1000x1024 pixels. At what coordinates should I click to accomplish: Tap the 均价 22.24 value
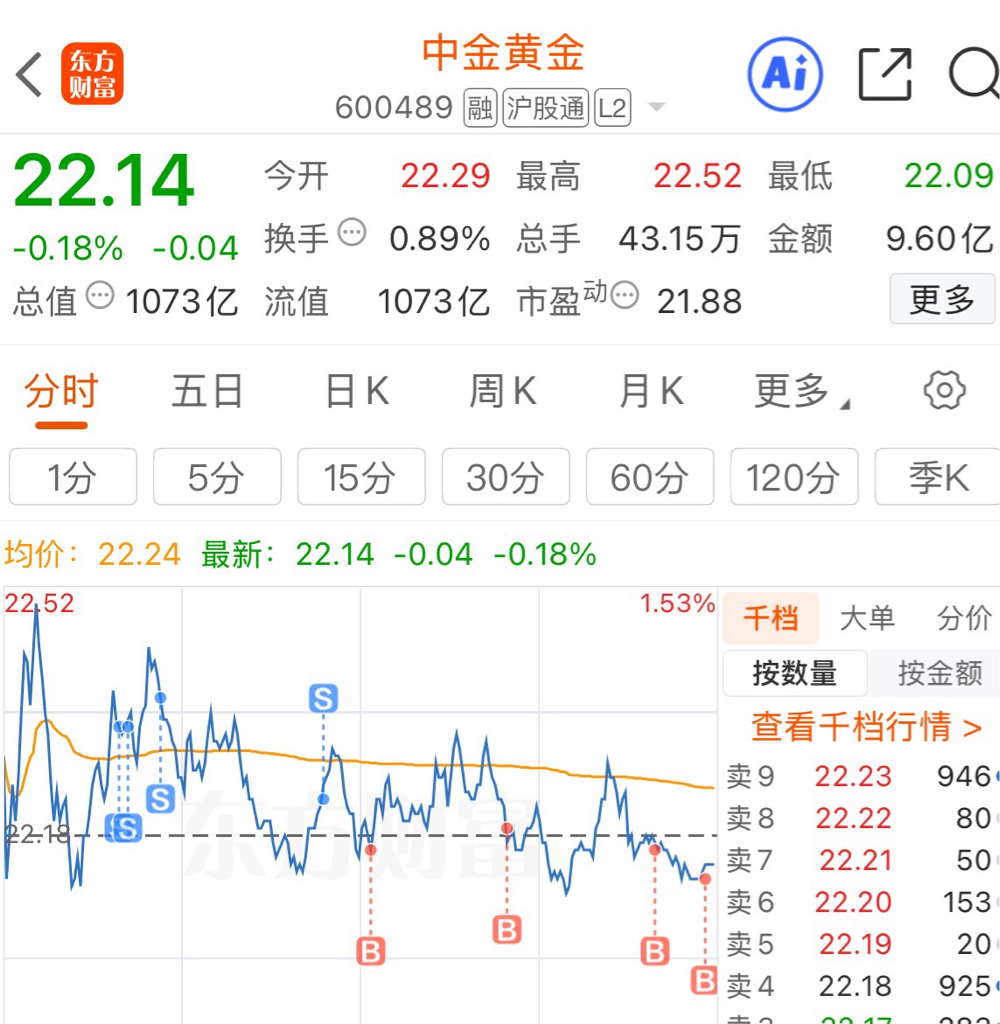[139, 554]
